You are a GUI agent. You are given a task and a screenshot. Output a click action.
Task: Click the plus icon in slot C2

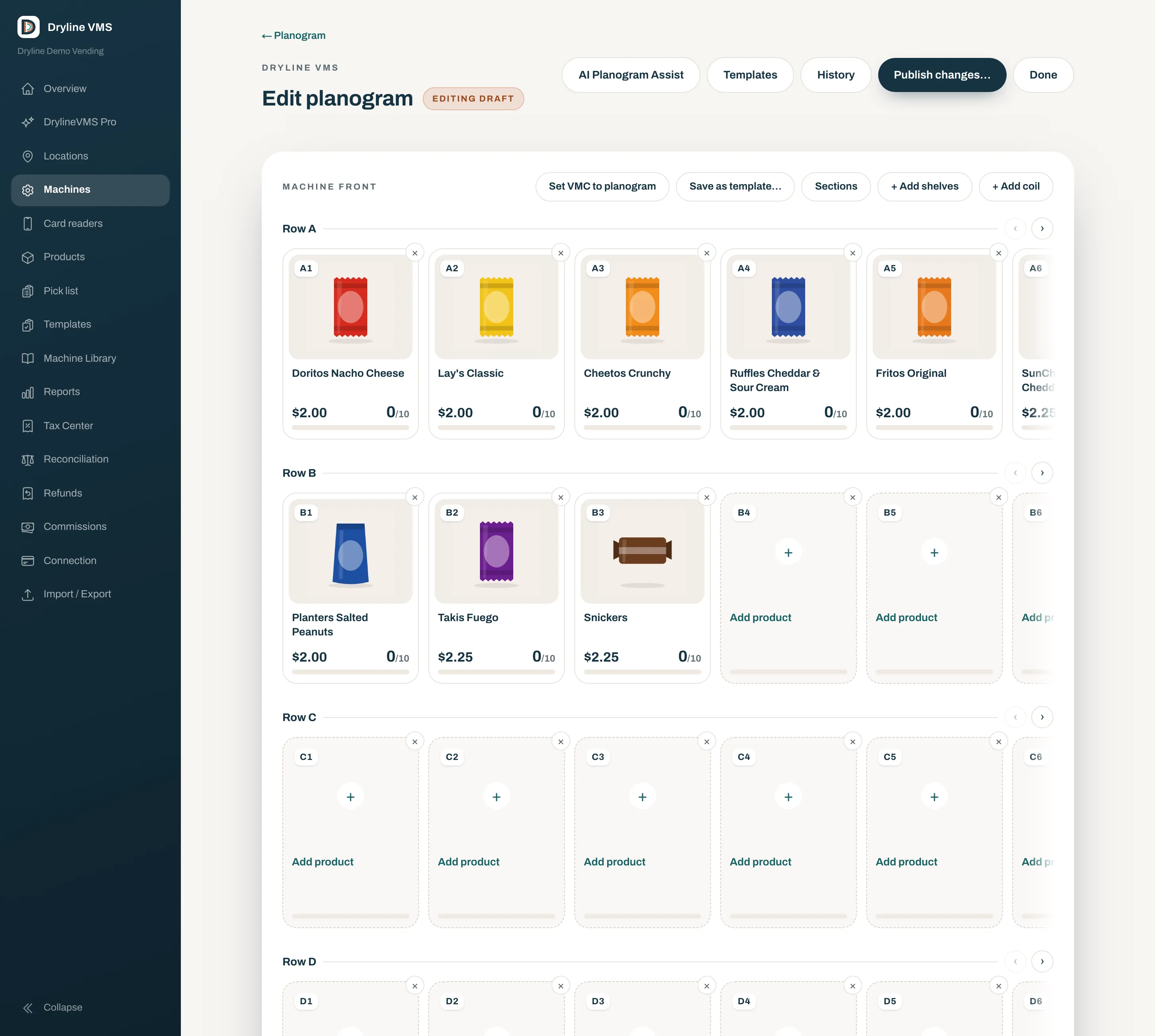(x=496, y=796)
